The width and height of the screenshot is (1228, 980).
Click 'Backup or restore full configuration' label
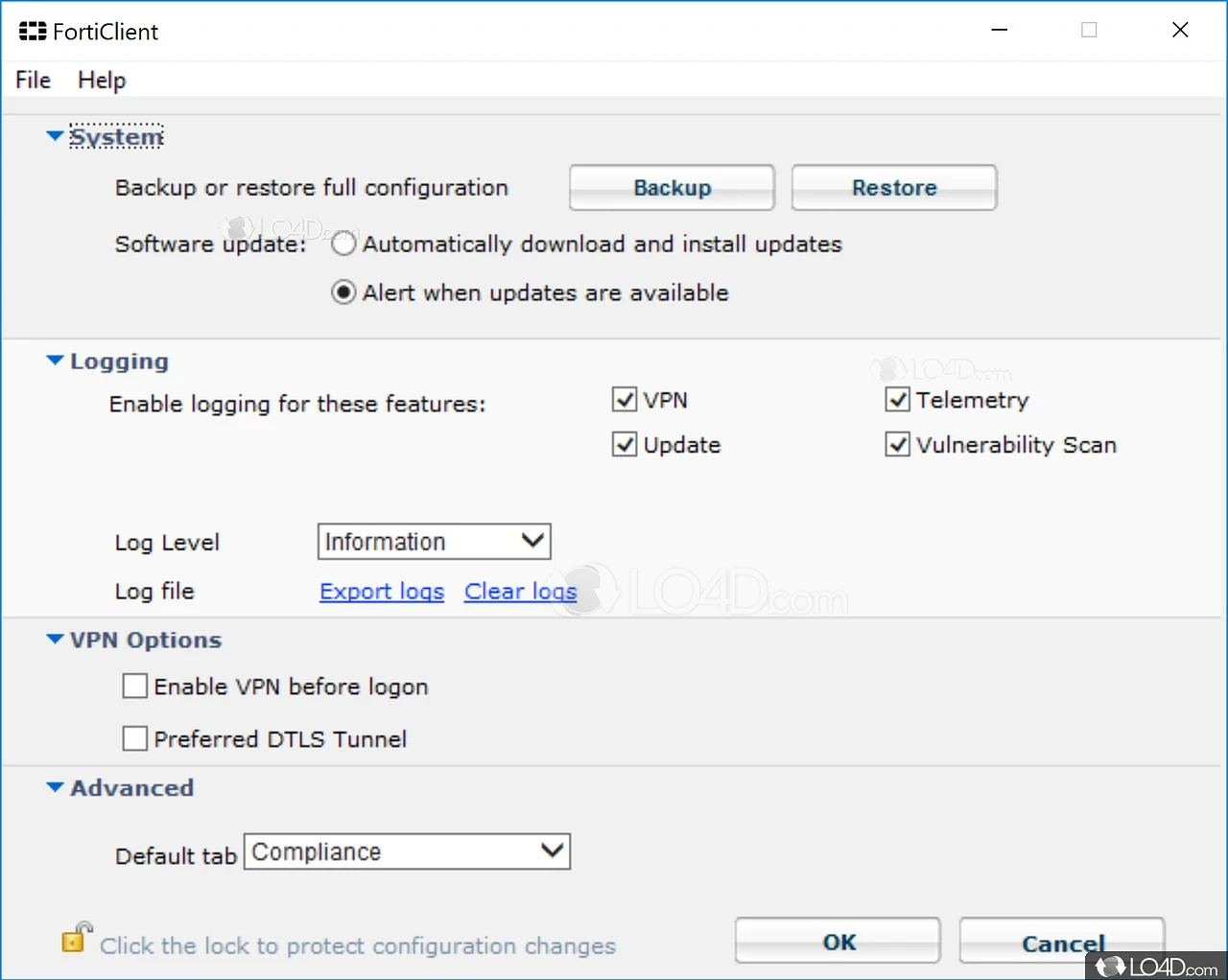pyautogui.click(x=312, y=188)
